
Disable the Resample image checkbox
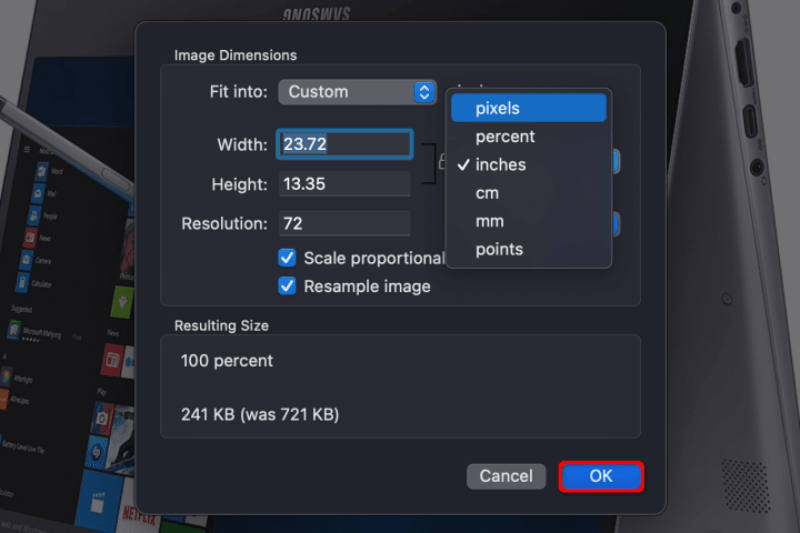click(287, 286)
